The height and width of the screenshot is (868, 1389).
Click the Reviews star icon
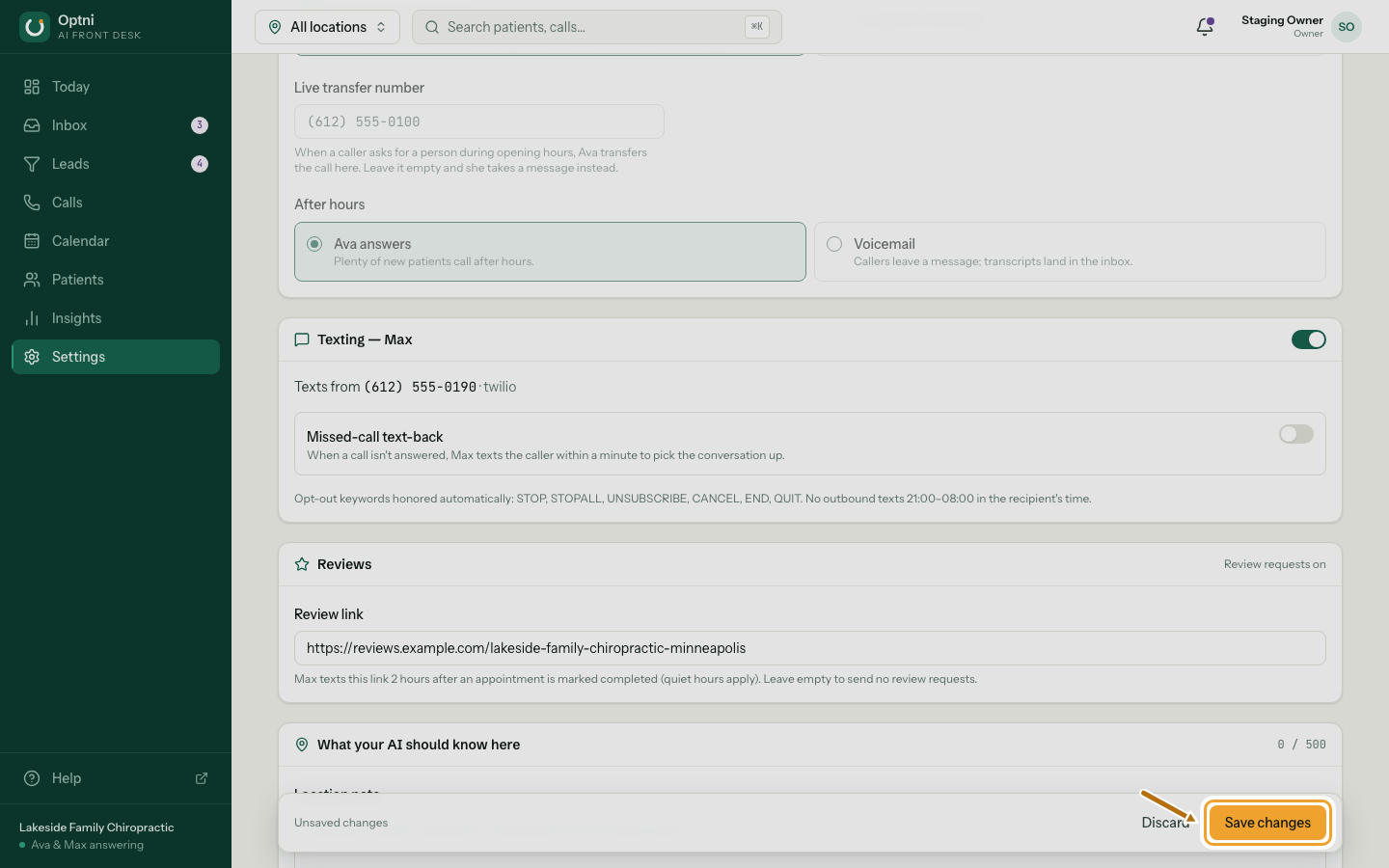click(302, 564)
